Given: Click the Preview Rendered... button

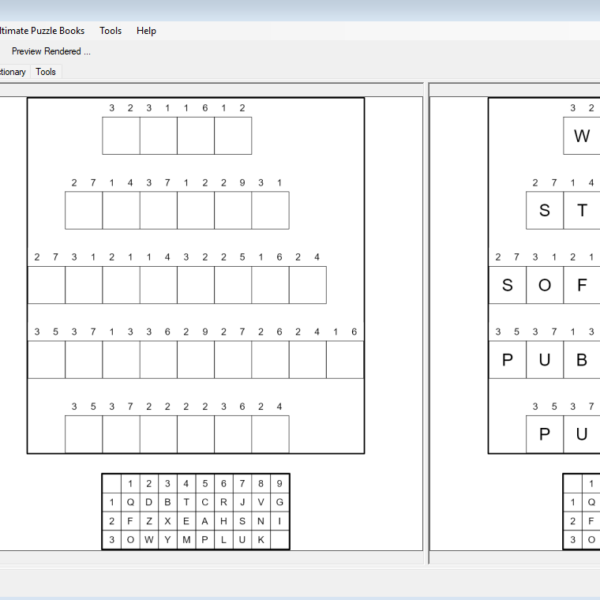Looking at the screenshot, I should (x=51, y=51).
